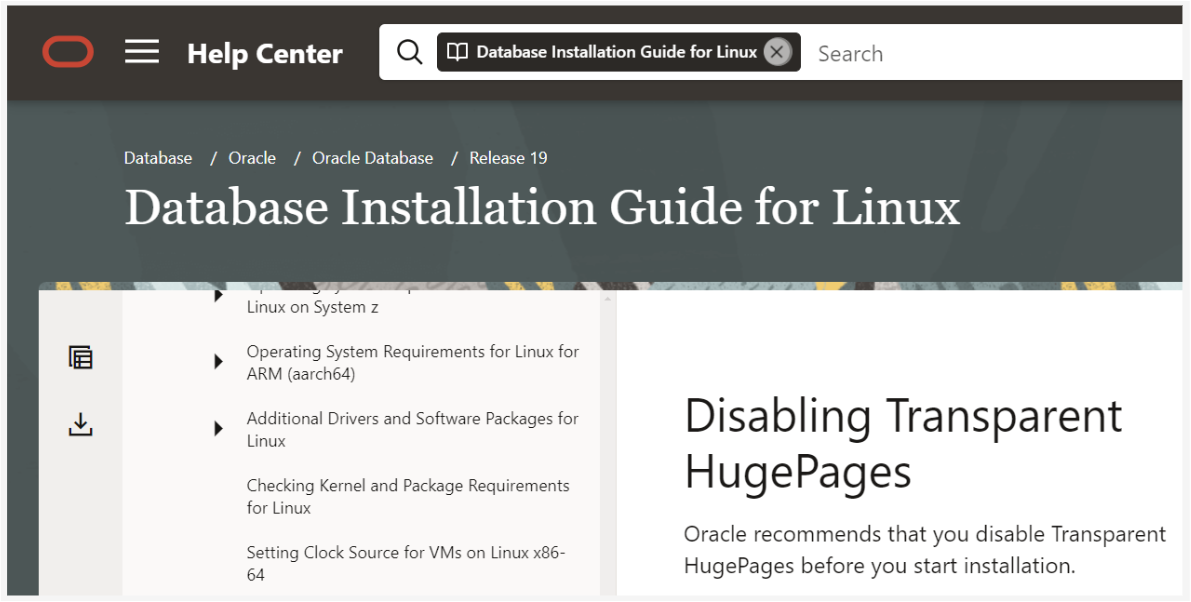Open Setting Clock Source for VMs topic
This screenshot has height=602, width=1191.
(x=406, y=563)
